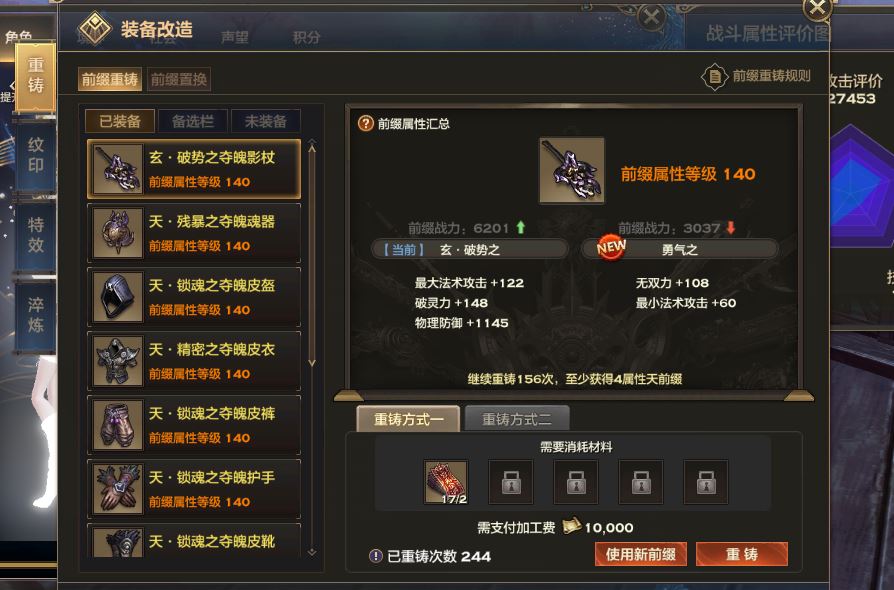Click the 前缀属性汇总 question mark icon

(365, 123)
